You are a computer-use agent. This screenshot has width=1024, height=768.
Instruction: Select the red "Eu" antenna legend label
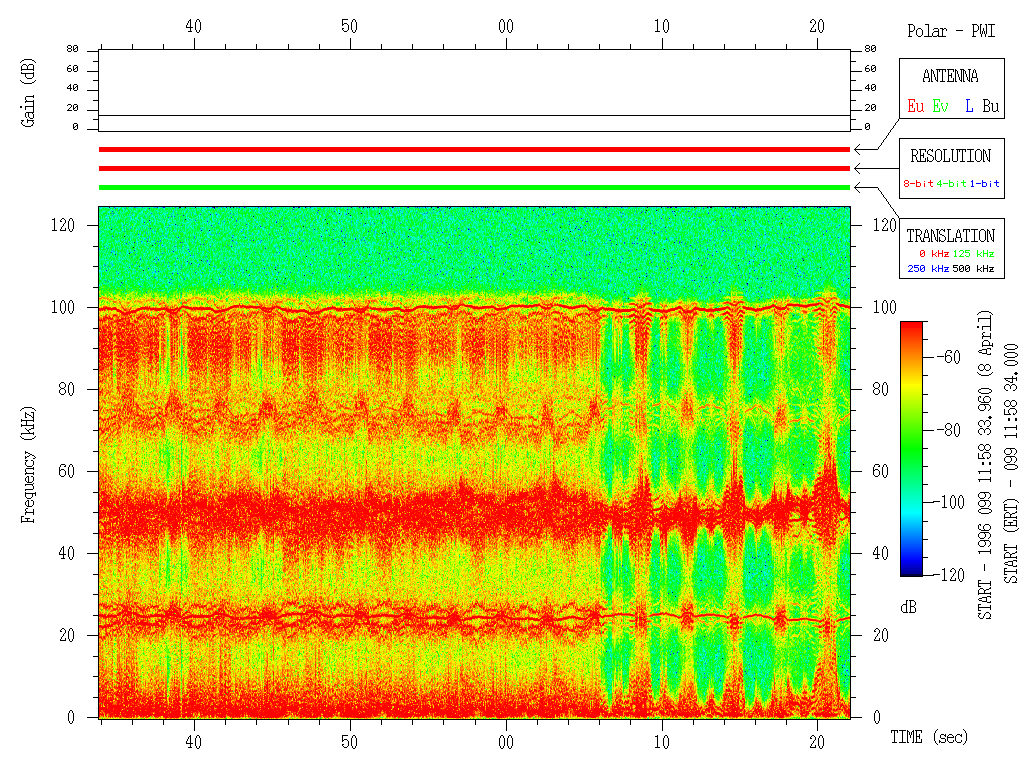[x=915, y=105]
